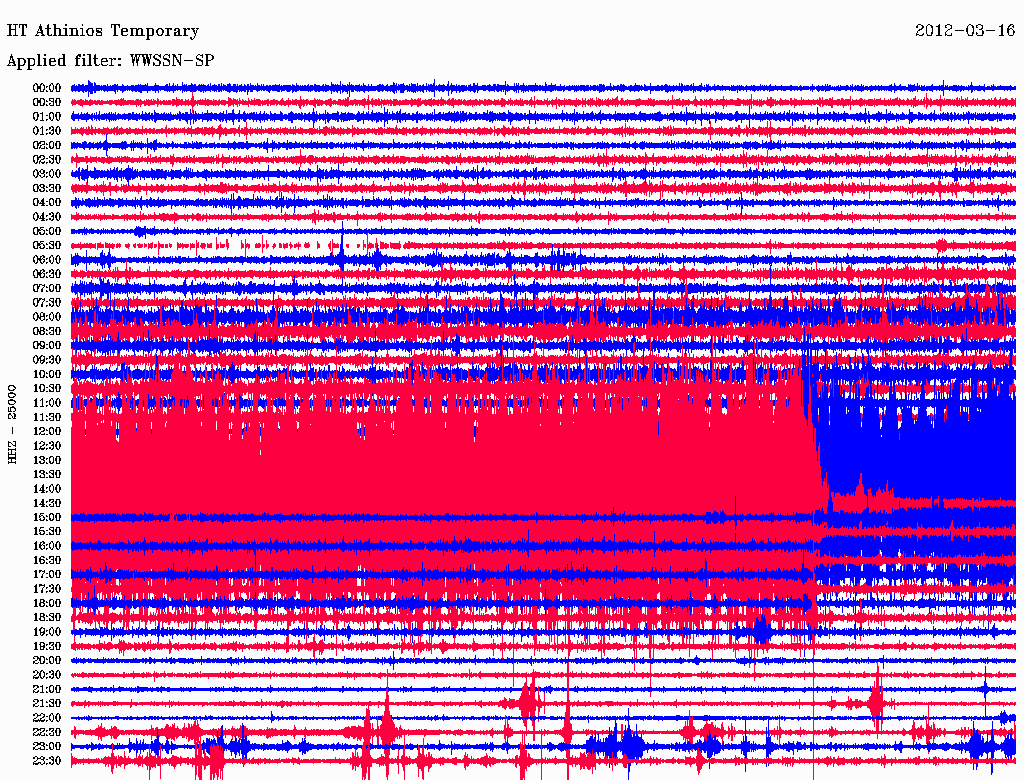Click the 11:30 time label

click(x=47, y=417)
